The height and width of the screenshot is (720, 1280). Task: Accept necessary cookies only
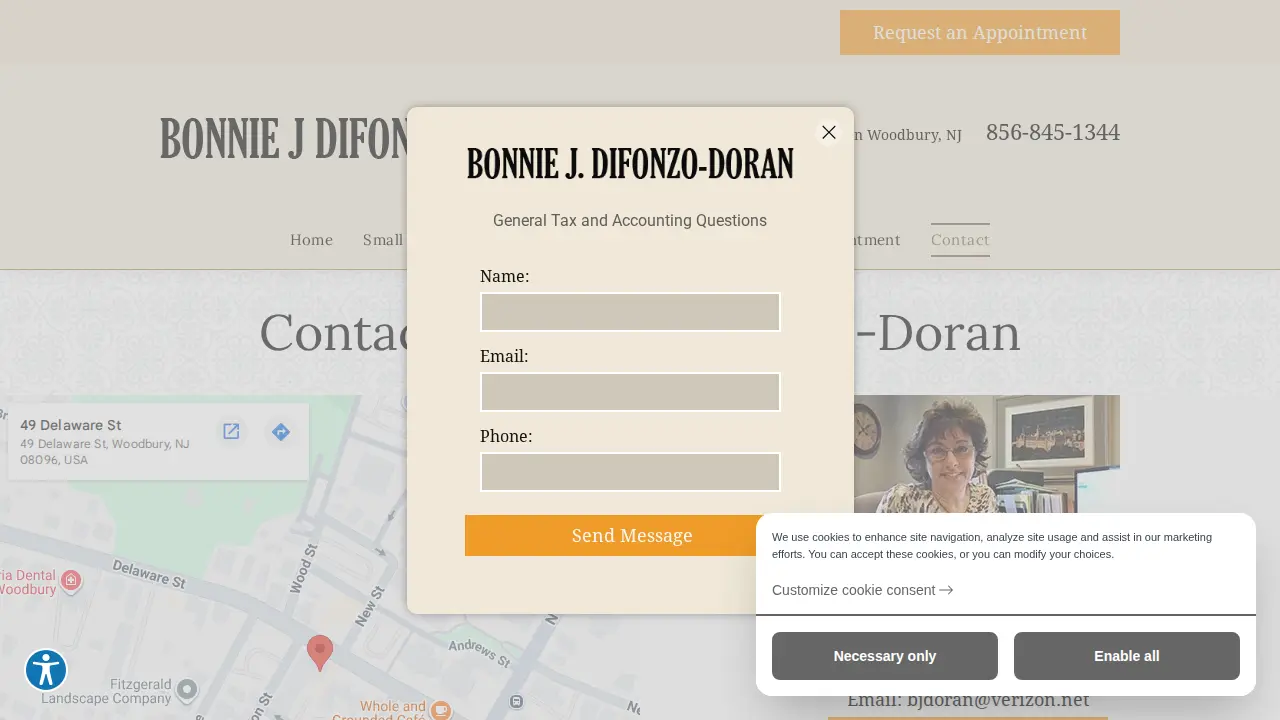[x=885, y=656]
